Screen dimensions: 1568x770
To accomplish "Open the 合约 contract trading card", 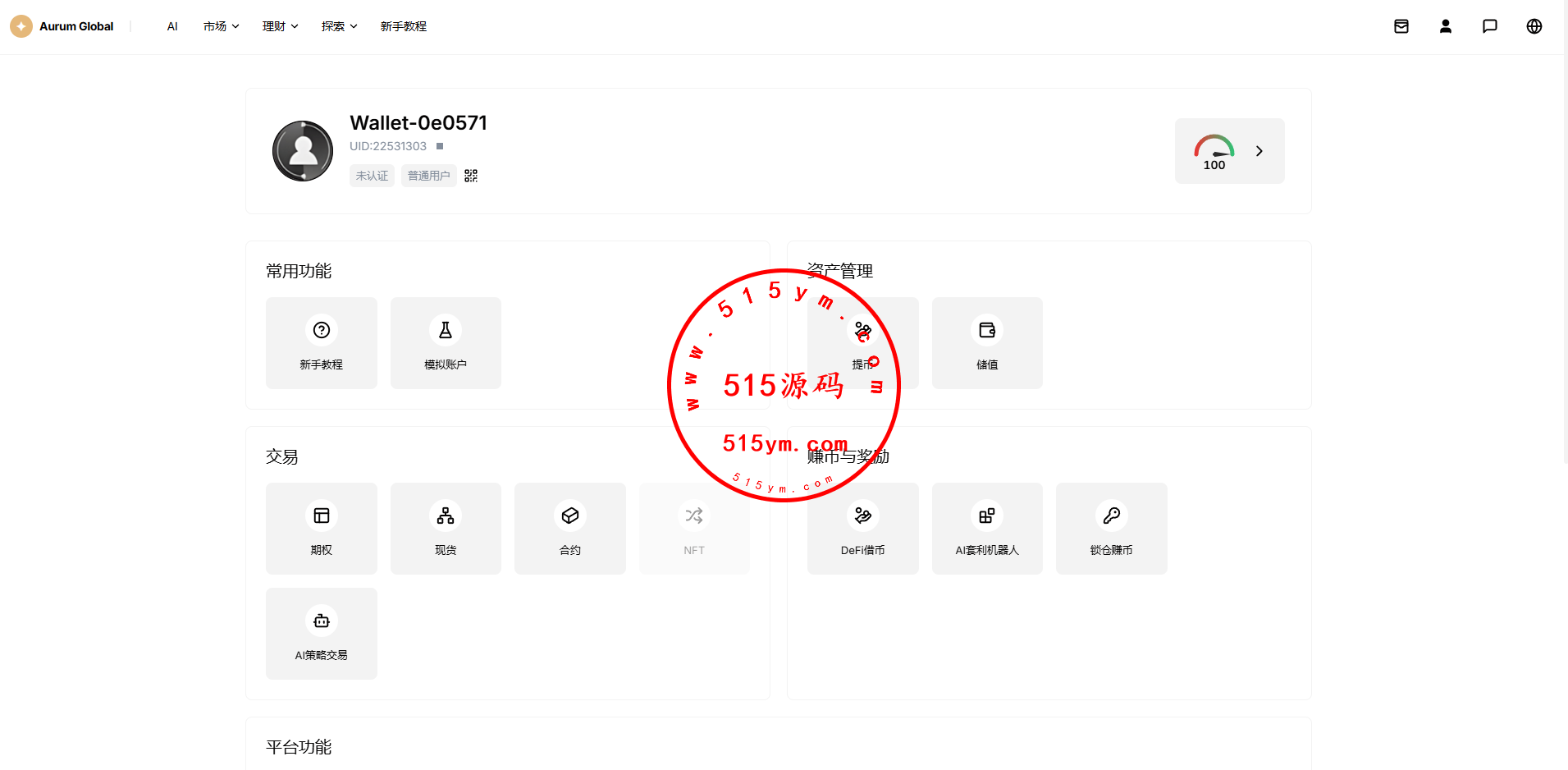I will (570, 529).
